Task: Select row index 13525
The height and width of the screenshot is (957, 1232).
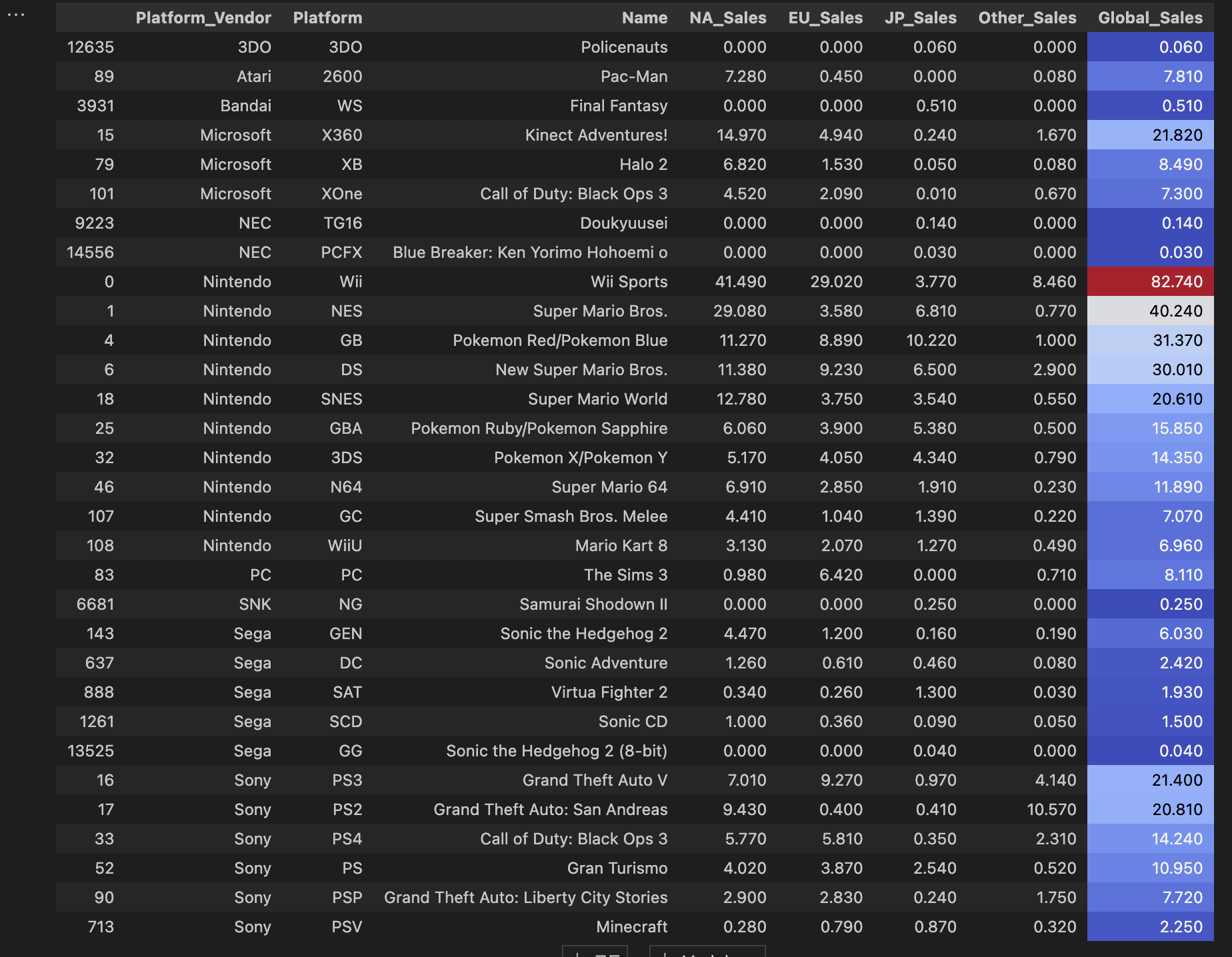Action: click(91, 751)
